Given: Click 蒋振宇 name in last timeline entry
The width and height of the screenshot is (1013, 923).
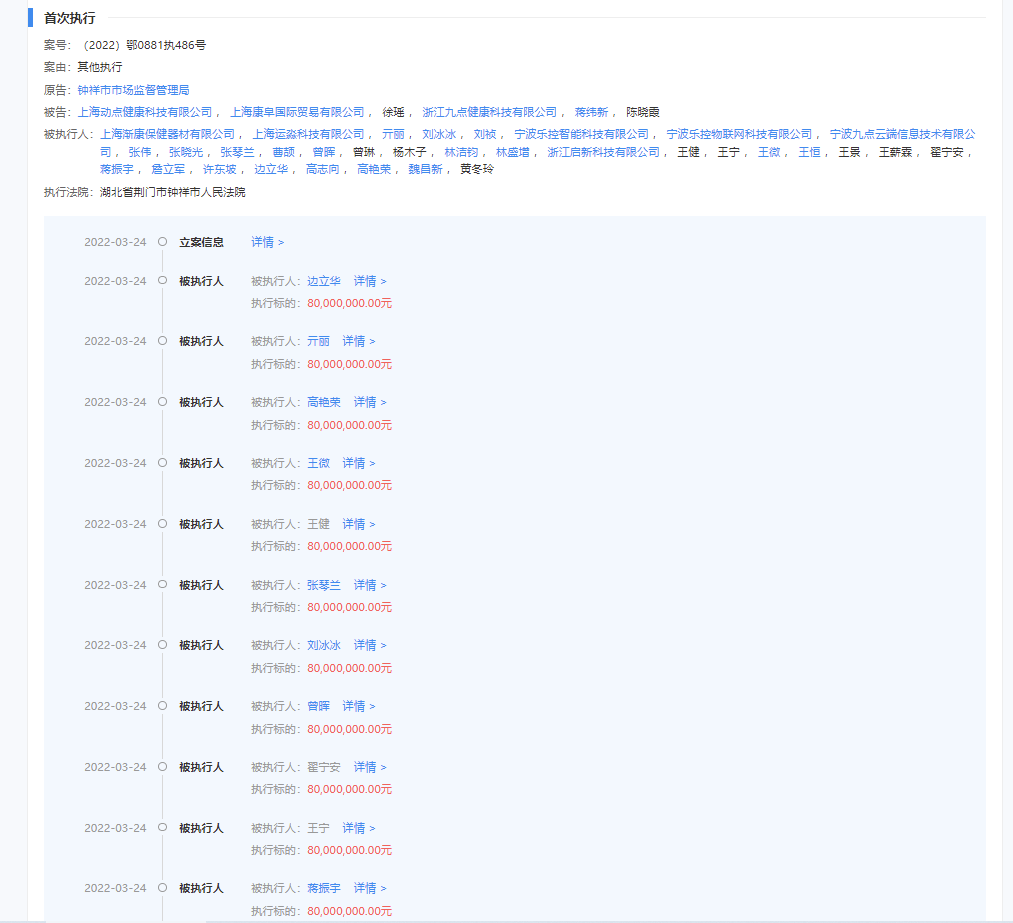Looking at the screenshot, I should tap(324, 888).
